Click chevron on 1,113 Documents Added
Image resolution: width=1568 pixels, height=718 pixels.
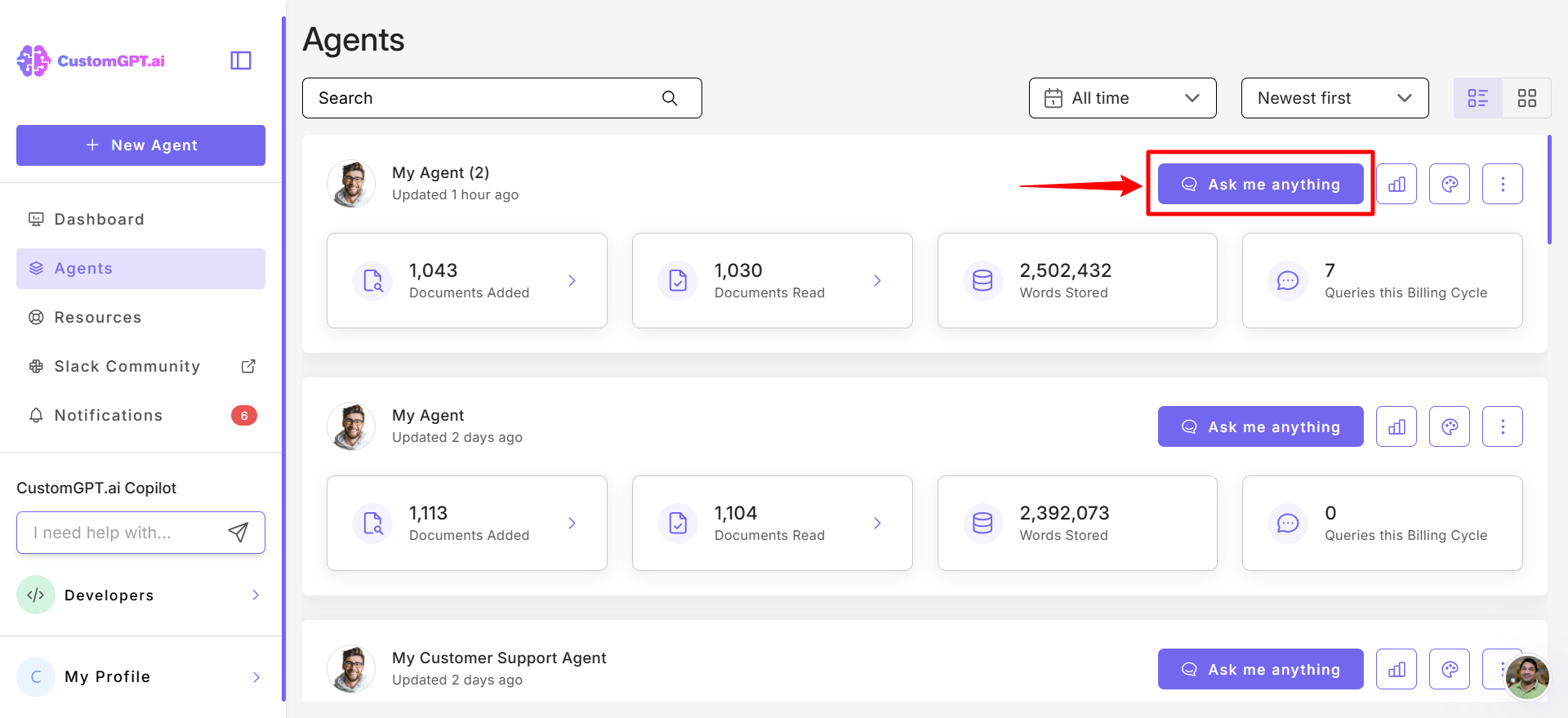tap(572, 524)
